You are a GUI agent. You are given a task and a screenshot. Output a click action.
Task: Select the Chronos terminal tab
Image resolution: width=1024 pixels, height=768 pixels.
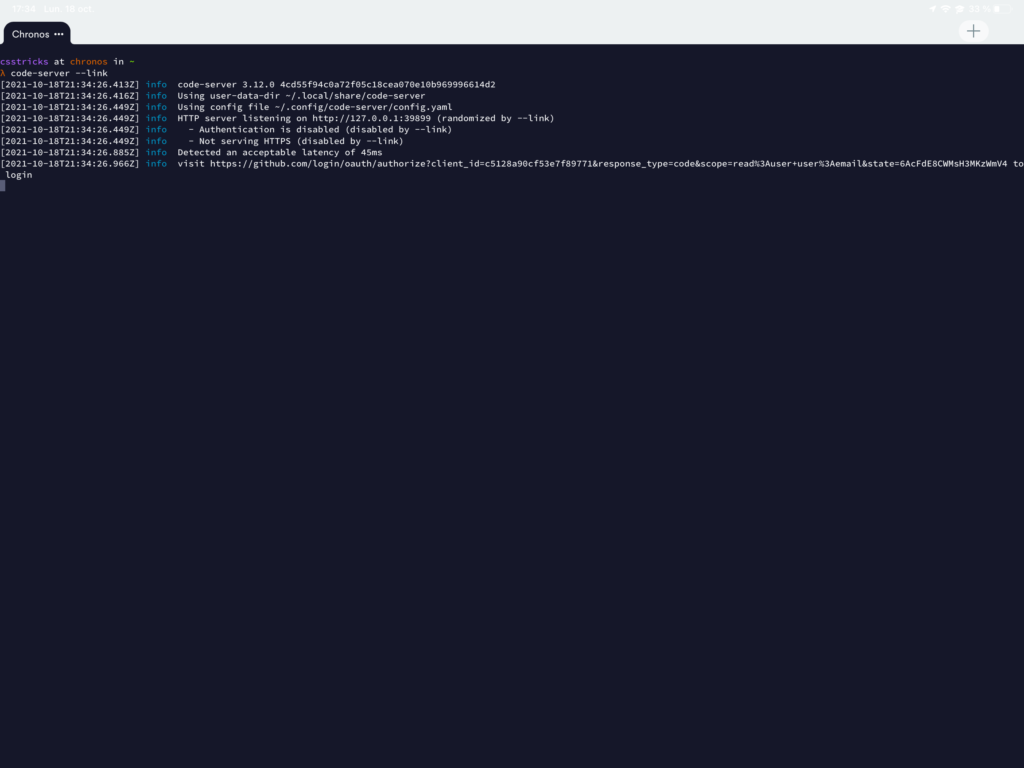pos(37,34)
